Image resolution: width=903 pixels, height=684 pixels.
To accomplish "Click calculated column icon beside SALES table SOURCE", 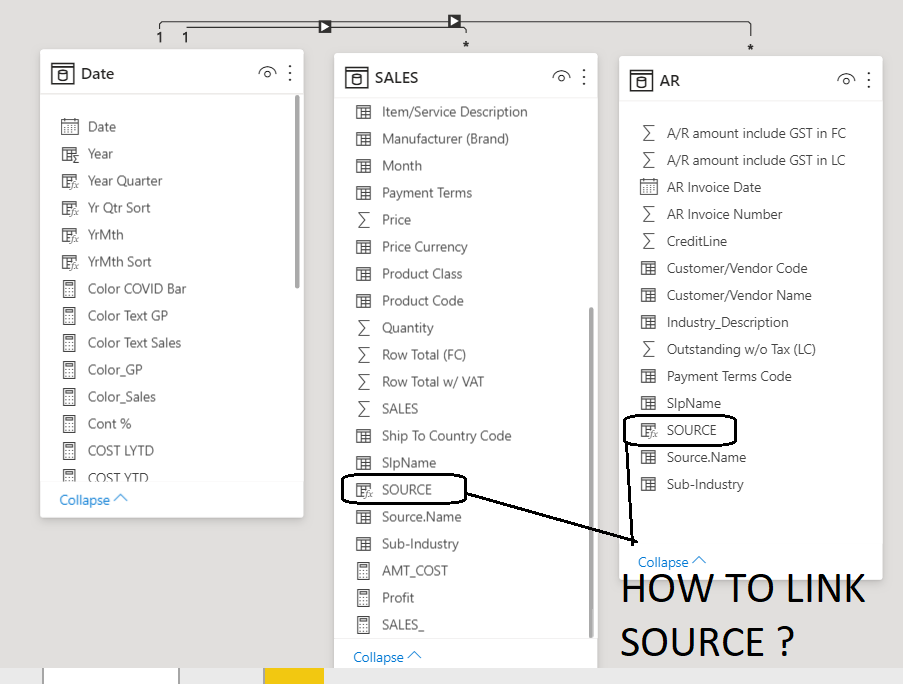I will coord(363,490).
